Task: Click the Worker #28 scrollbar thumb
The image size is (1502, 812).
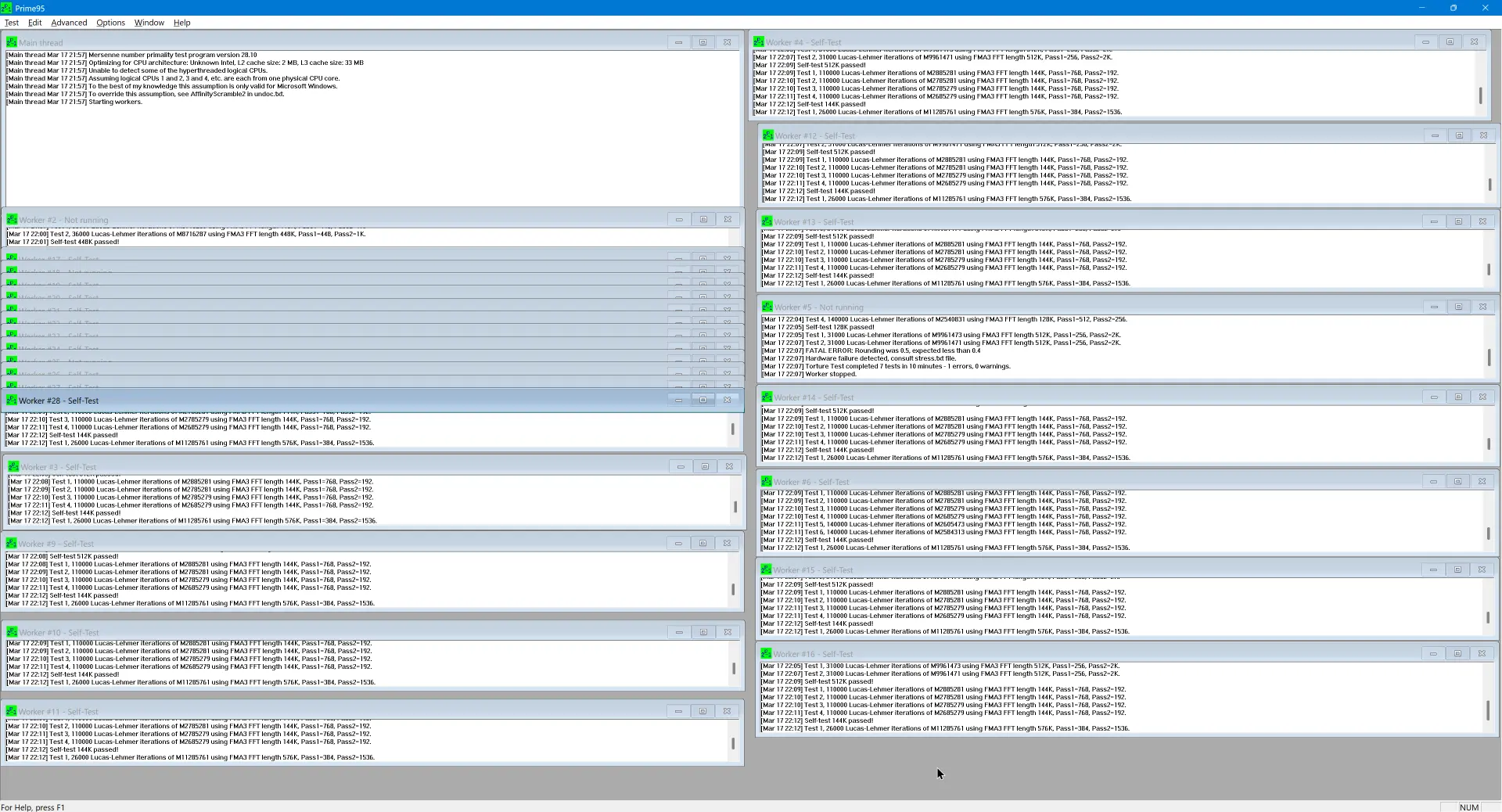Action: coord(733,429)
